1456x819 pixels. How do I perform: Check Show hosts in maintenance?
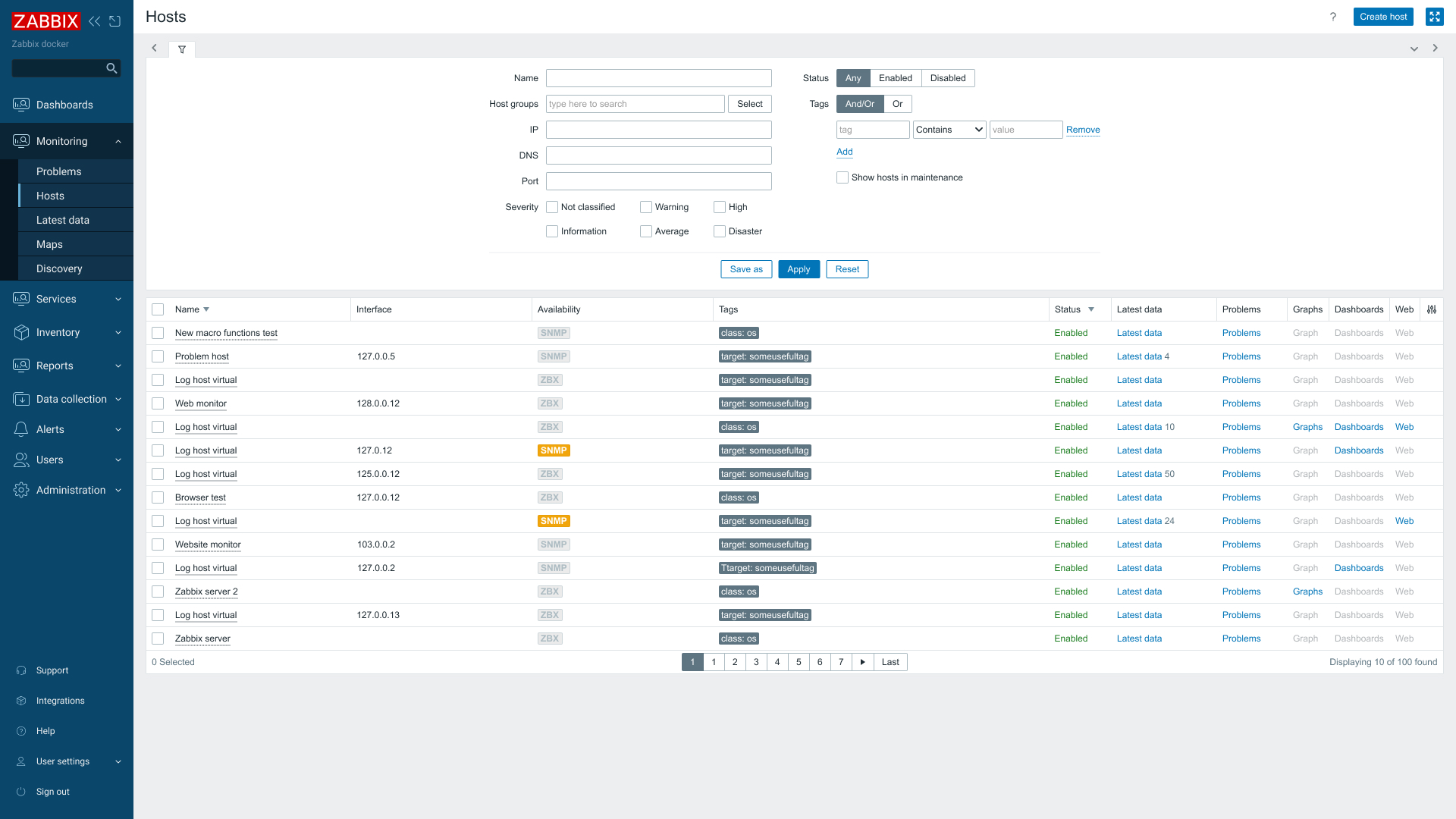tap(843, 177)
